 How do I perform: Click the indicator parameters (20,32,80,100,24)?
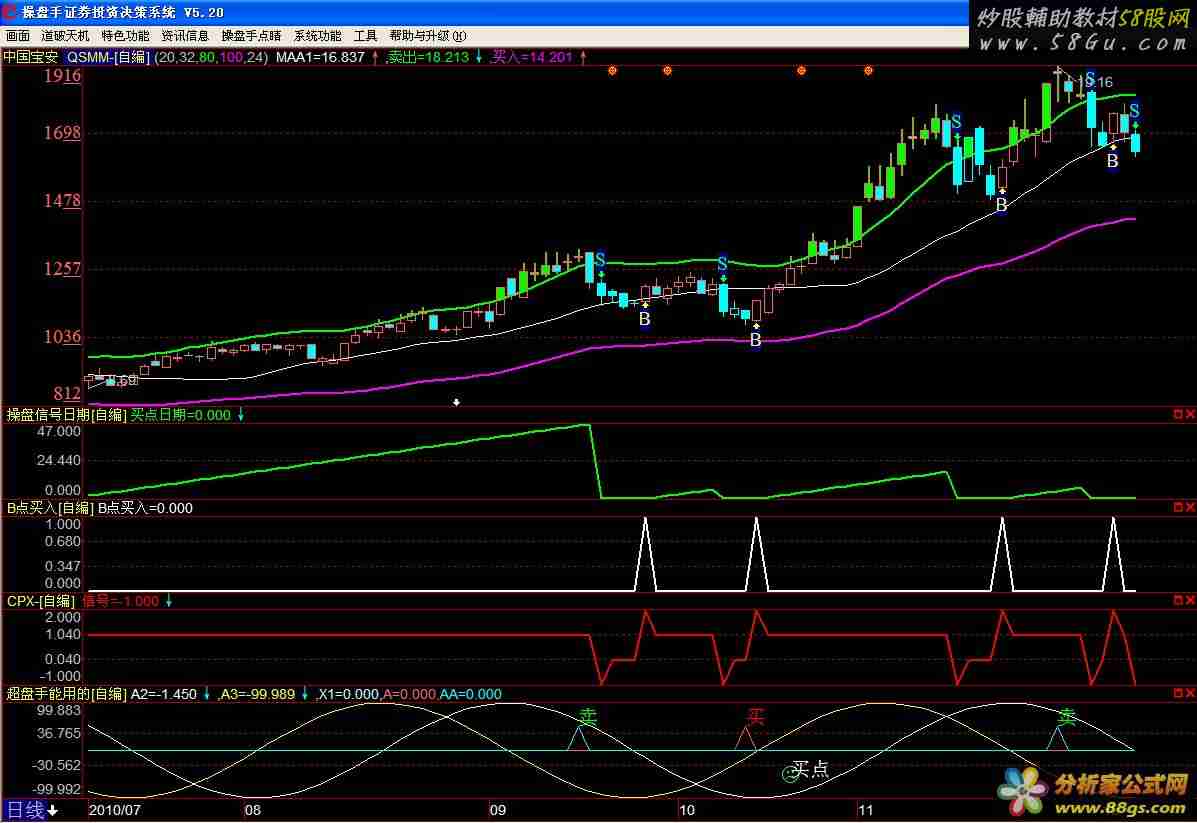point(211,57)
